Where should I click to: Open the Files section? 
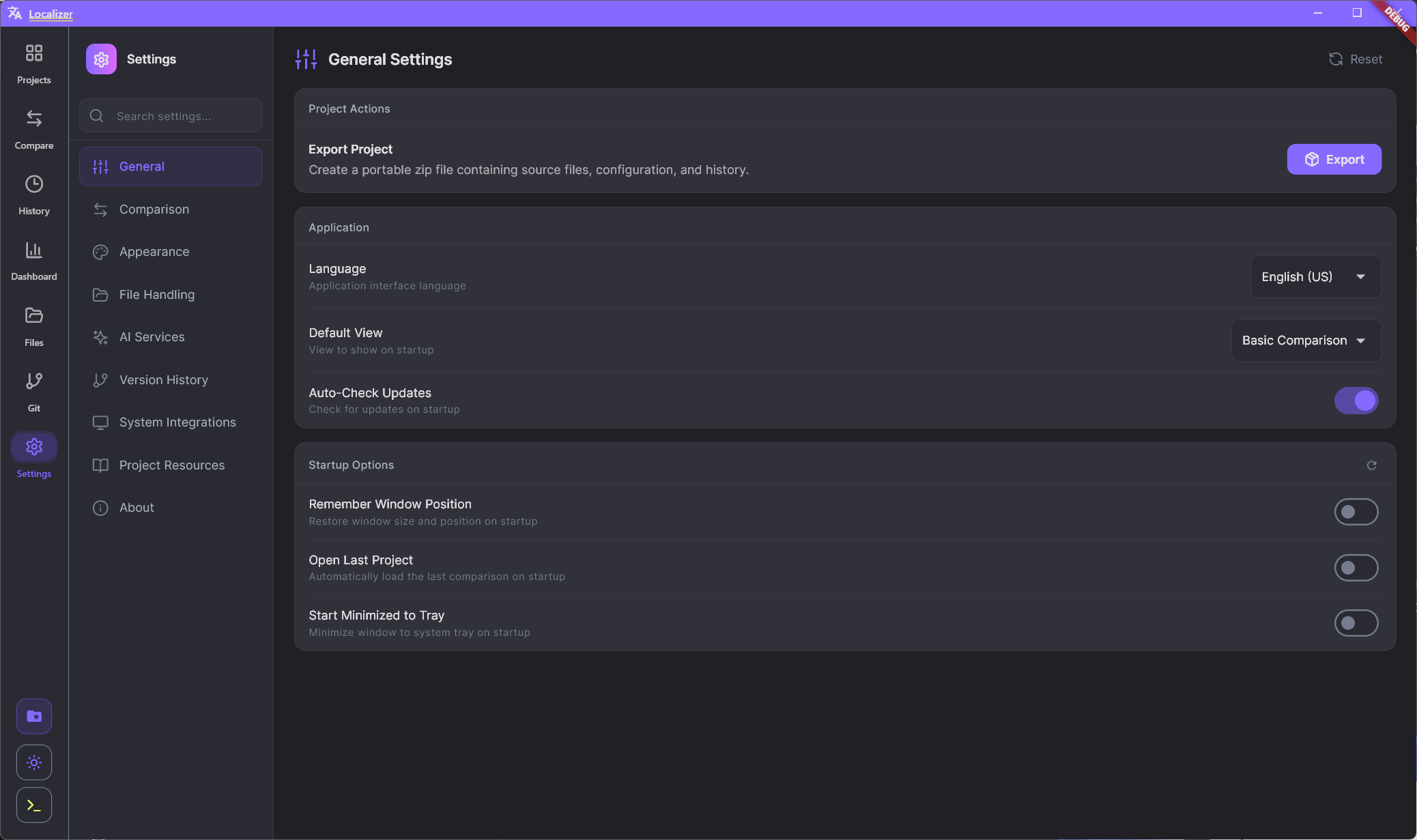[x=33, y=325]
